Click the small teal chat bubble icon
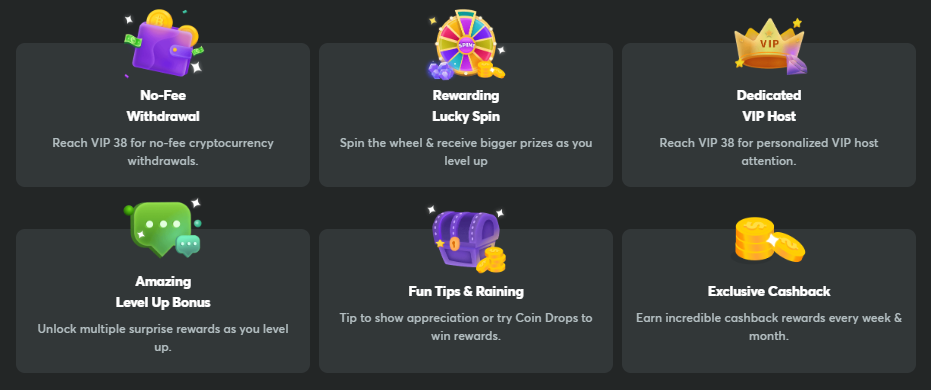The width and height of the screenshot is (931, 390). 189,246
